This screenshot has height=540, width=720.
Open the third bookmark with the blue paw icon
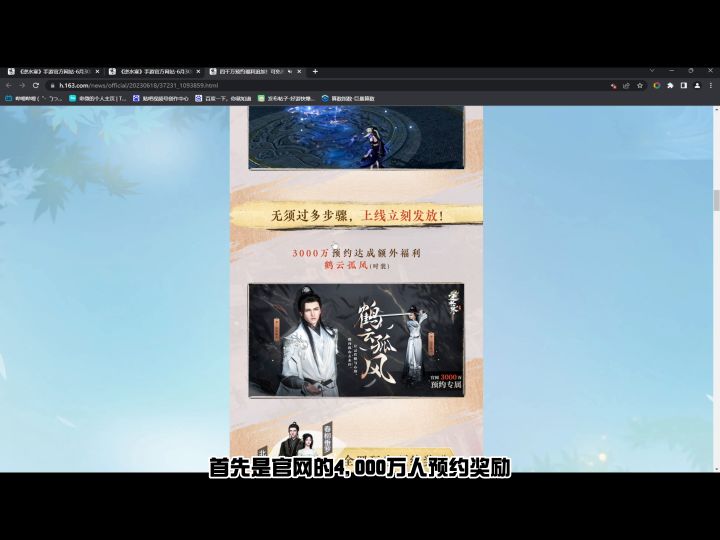click(x=161, y=98)
